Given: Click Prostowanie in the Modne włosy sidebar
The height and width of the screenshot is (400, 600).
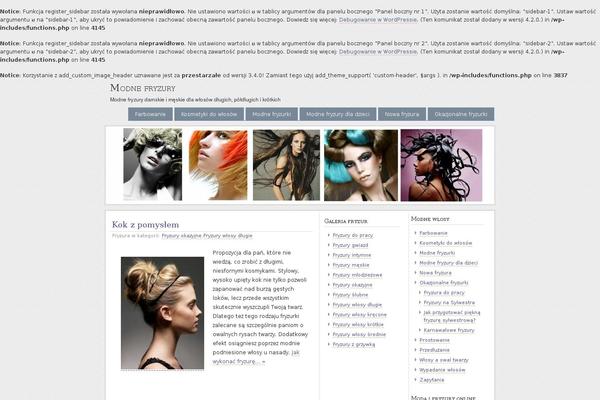Looking at the screenshot, I should [x=435, y=340].
